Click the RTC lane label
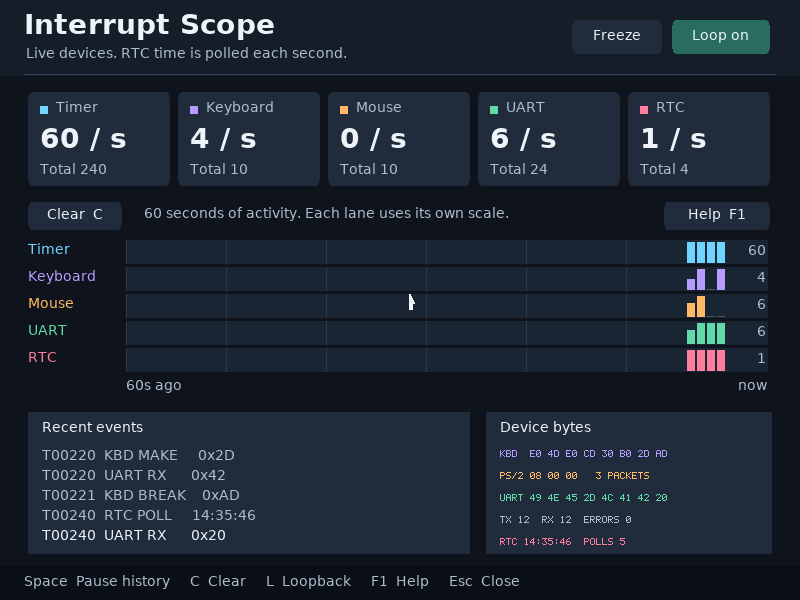 click(42, 357)
